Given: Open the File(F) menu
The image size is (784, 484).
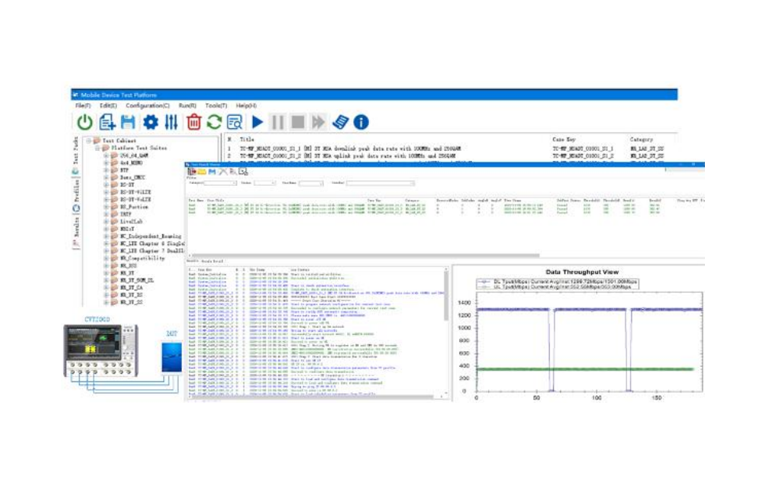Looking at the screenshot, I should 82,105.
